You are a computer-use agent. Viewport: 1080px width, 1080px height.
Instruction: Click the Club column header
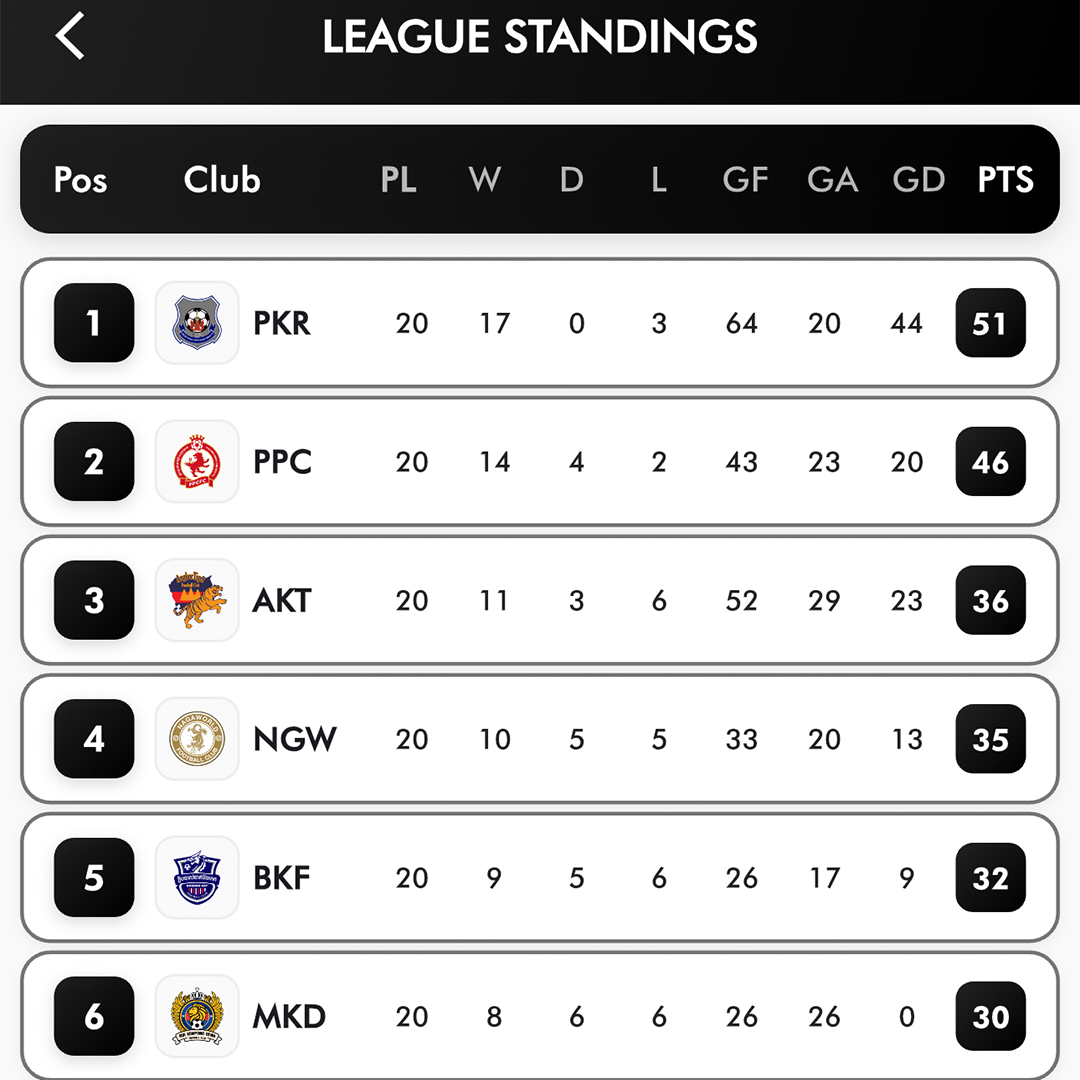[222, 180]
